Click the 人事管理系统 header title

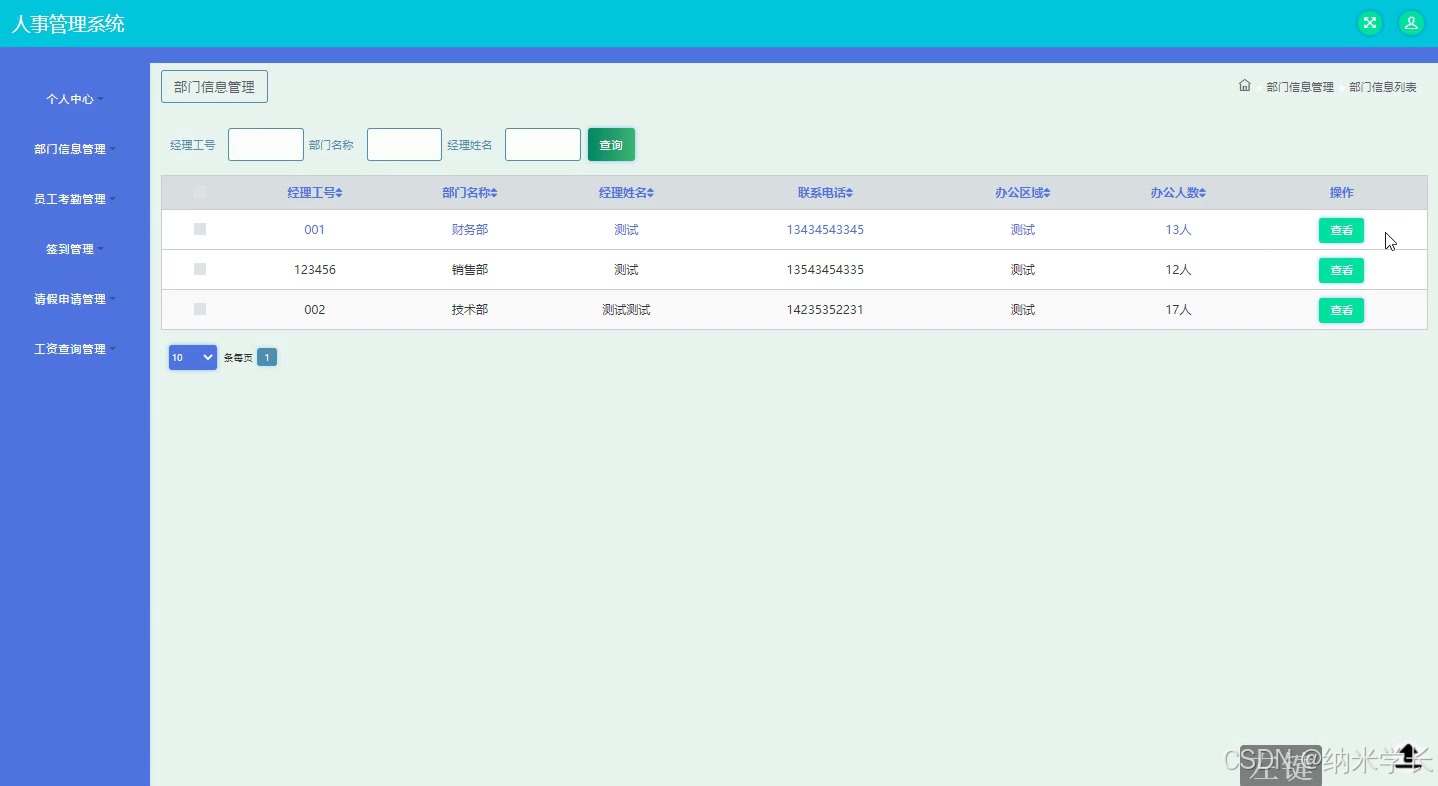(68, 24)
